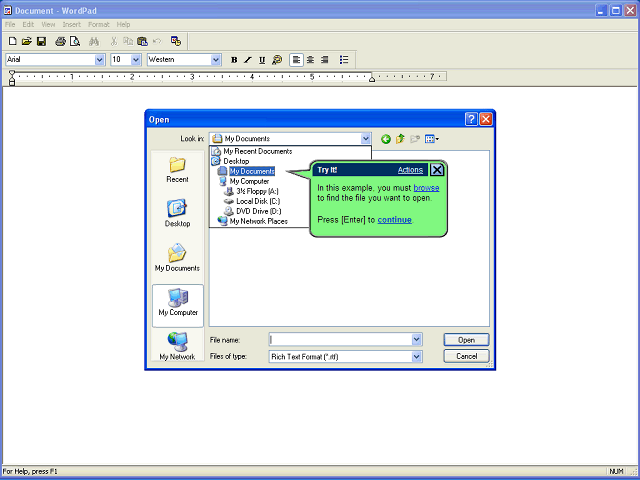Click in the File name text field
Viewport: 640px width, 480px height.
340,340
